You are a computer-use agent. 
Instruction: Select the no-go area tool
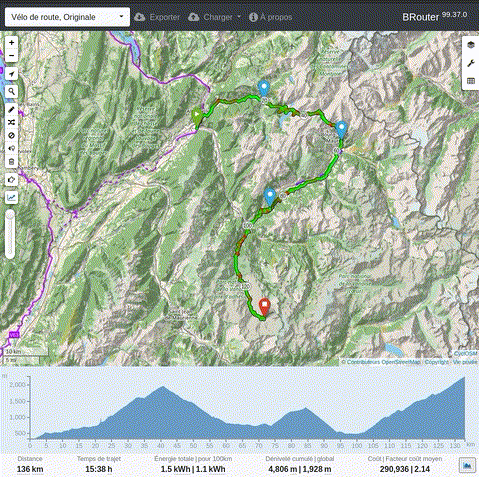point(11,135)
